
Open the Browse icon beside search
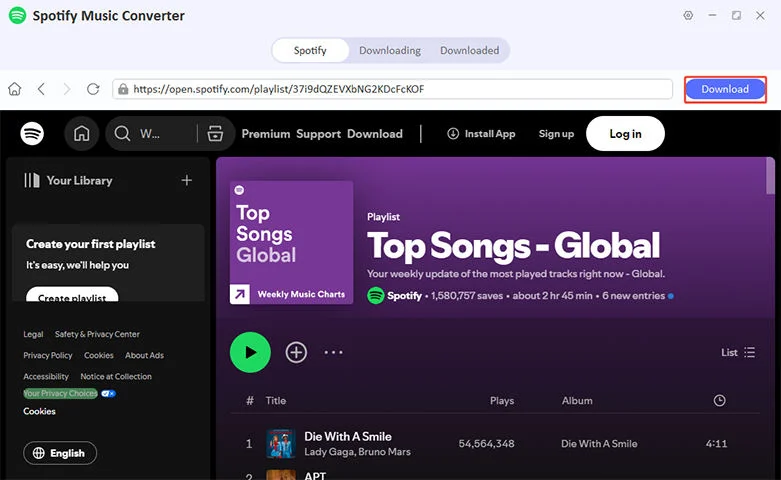point(215,133)
